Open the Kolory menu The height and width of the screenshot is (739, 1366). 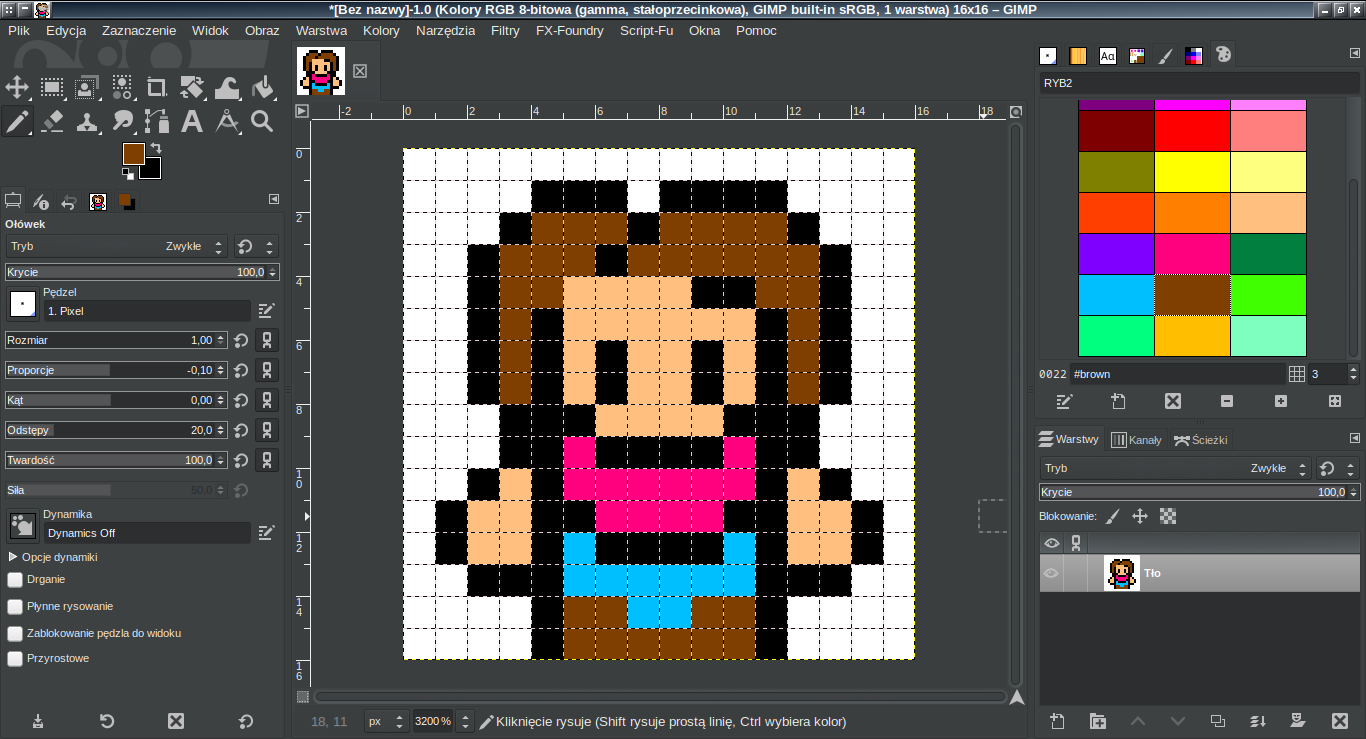click(381, 30)
